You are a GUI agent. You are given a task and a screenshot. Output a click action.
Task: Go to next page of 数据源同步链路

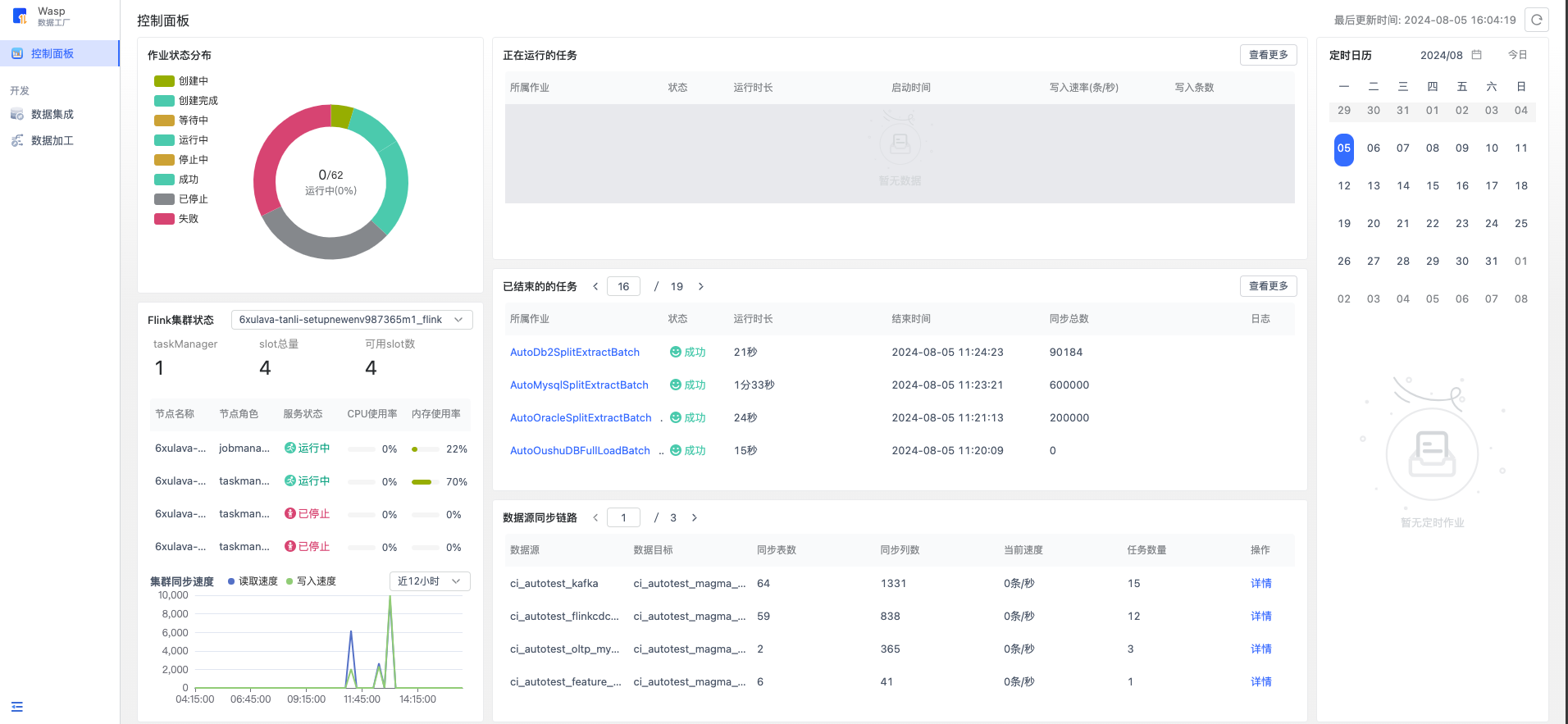point(694,517)
